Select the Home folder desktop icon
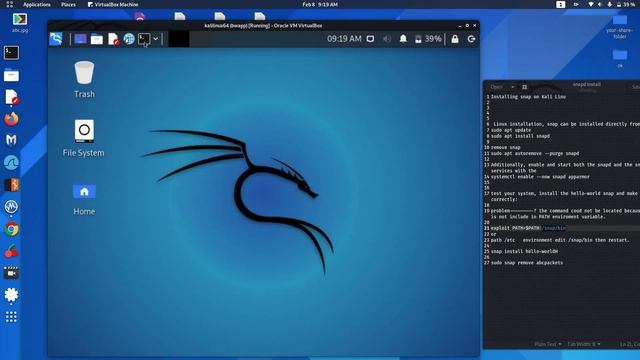640x360 pixels. (84, 200)
